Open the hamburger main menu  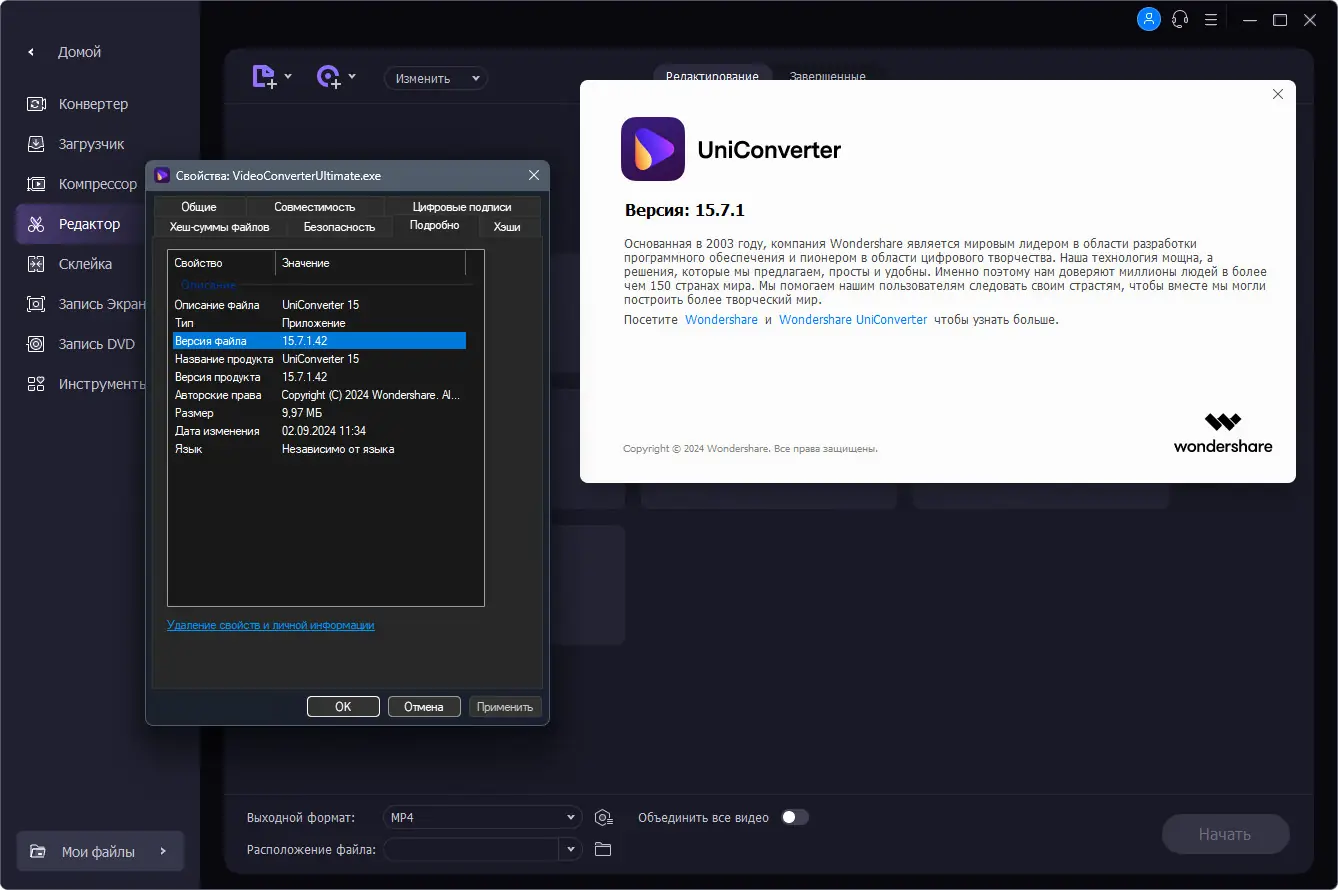(1211, 19)
